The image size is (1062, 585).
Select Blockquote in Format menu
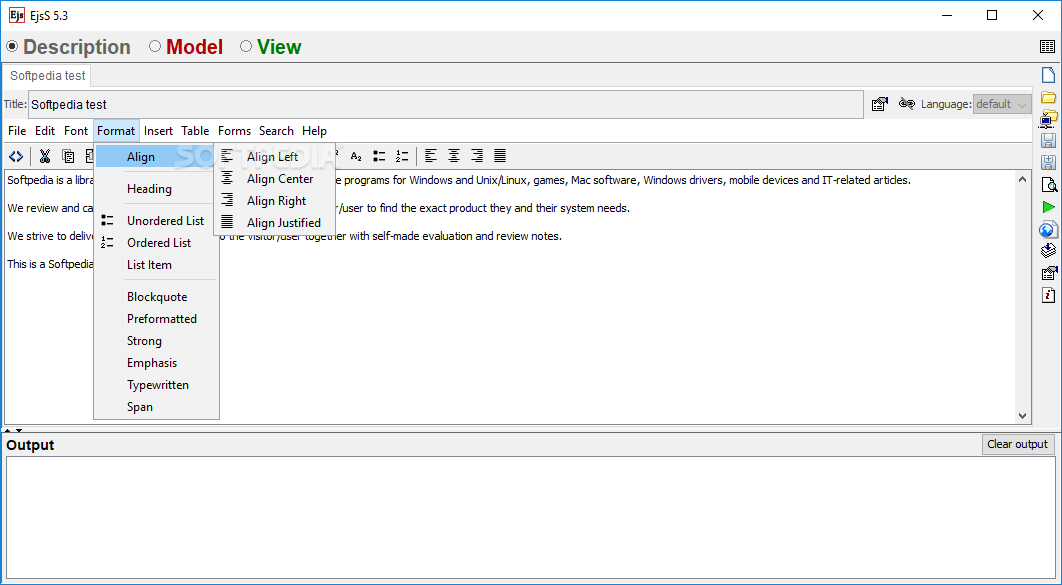156,297
